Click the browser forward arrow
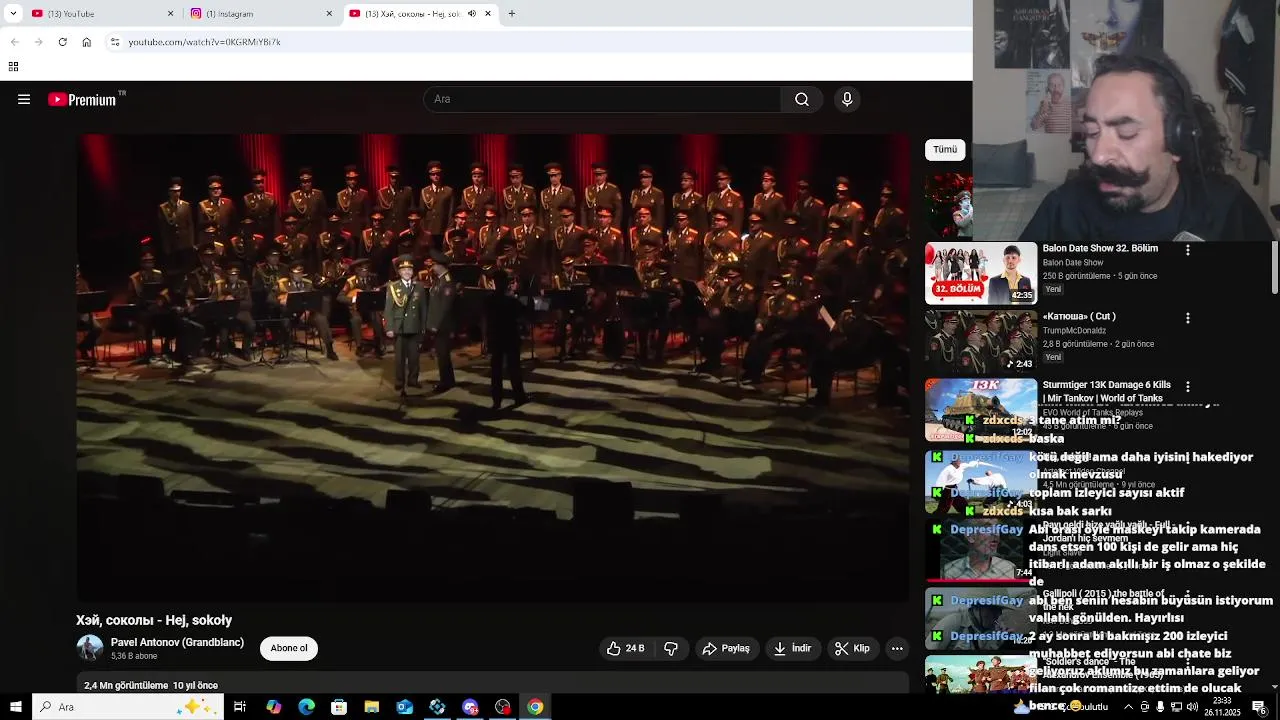 pyautogui.click(x=38, y=42)
